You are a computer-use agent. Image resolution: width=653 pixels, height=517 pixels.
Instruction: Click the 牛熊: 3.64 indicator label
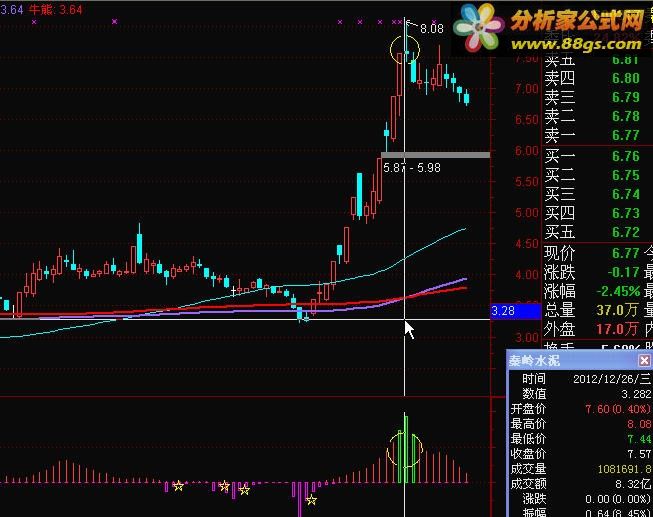coord(56,9)
